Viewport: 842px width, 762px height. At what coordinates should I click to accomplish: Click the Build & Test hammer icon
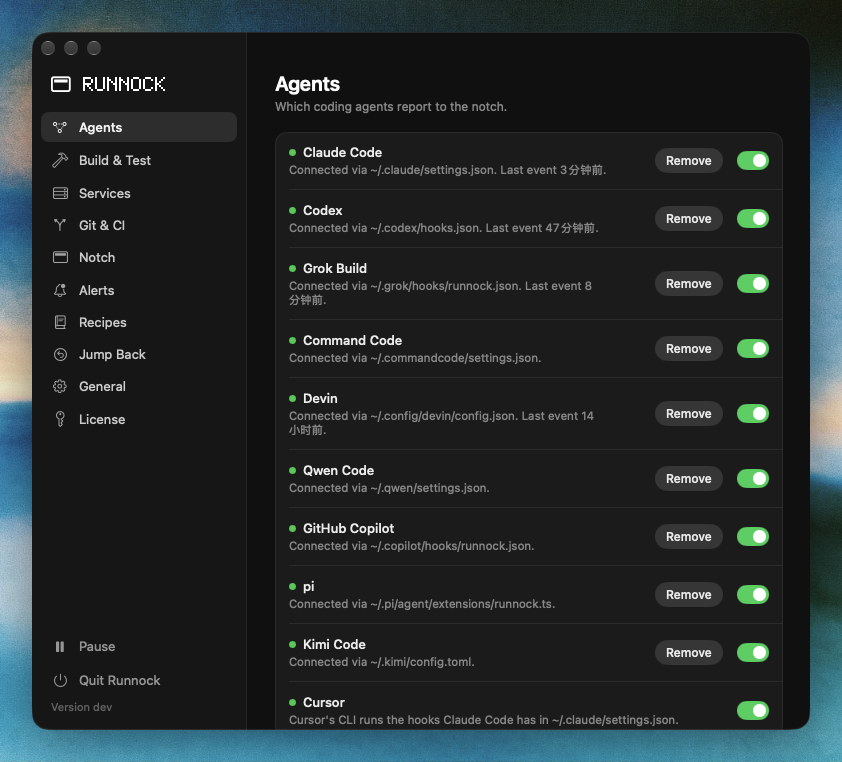(x=60, y=160)
